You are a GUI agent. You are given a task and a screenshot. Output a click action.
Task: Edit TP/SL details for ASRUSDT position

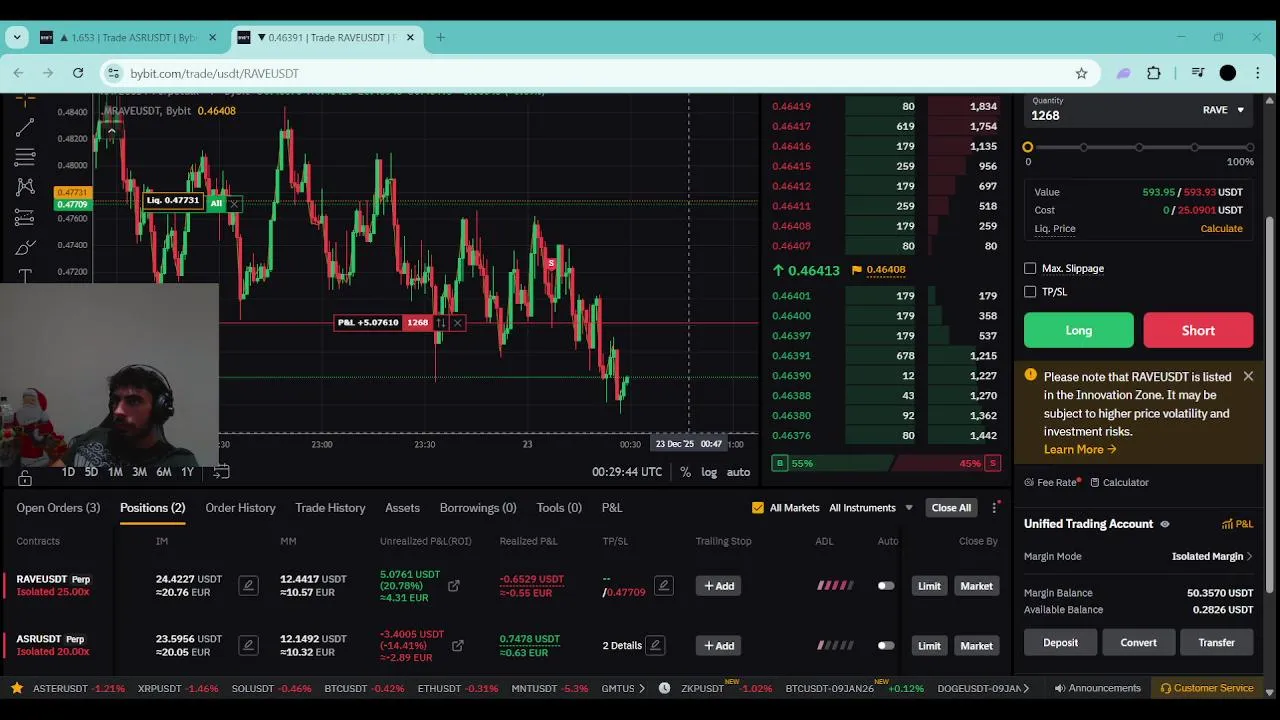[x=655, y=646]
